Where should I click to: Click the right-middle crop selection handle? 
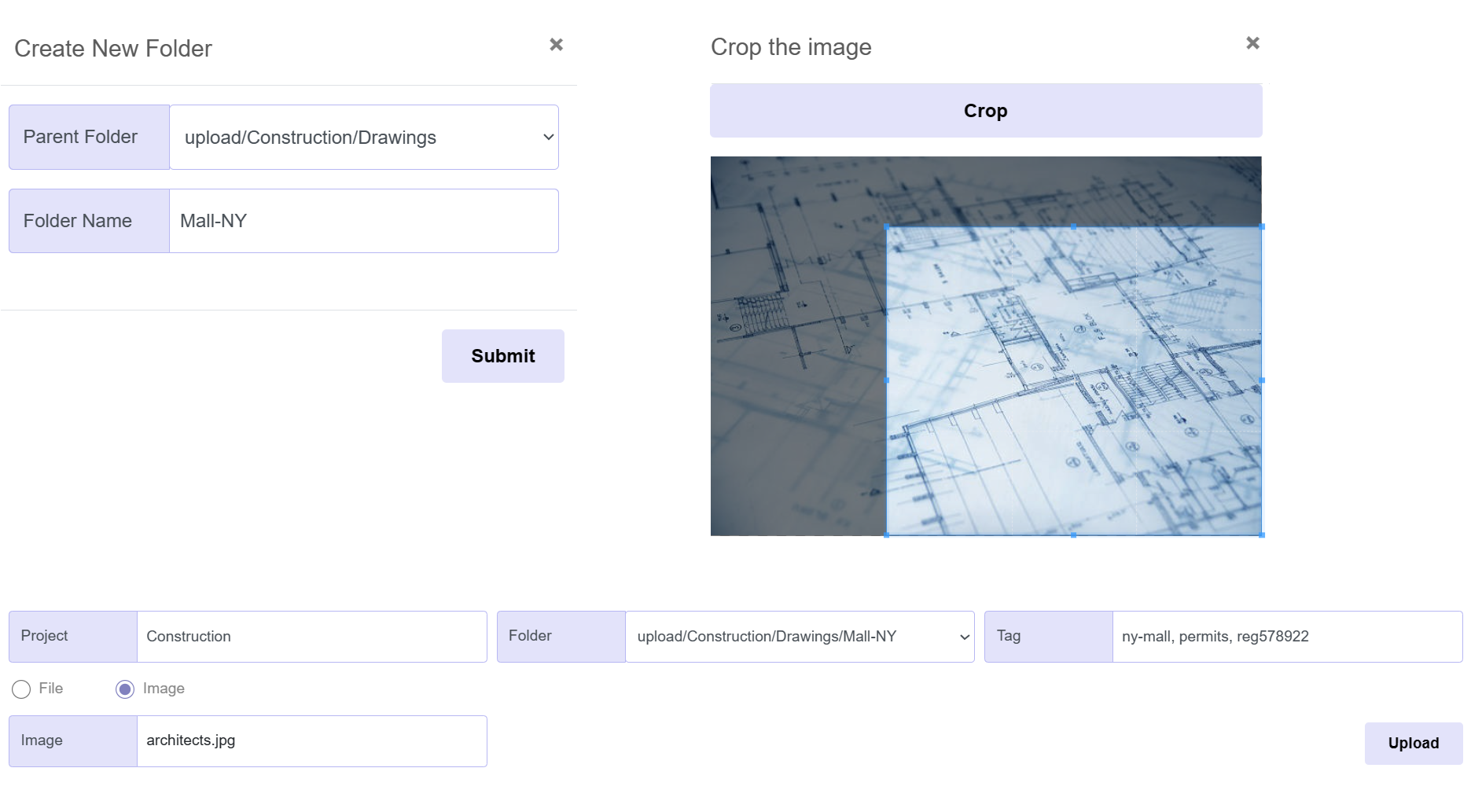(x=1262, y=380)
